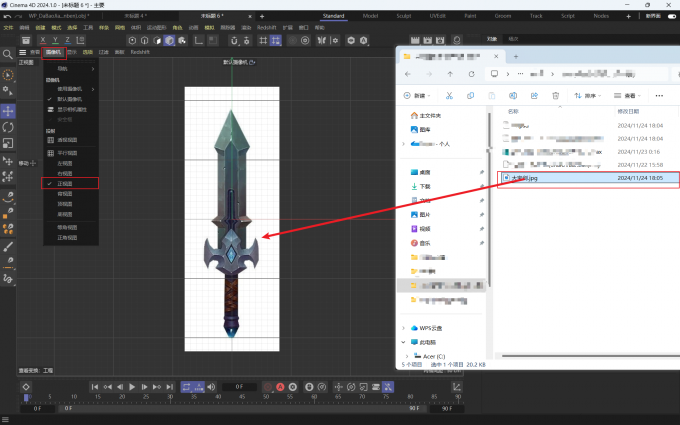
Task: Open the 文件 menu
Action: 8,27
